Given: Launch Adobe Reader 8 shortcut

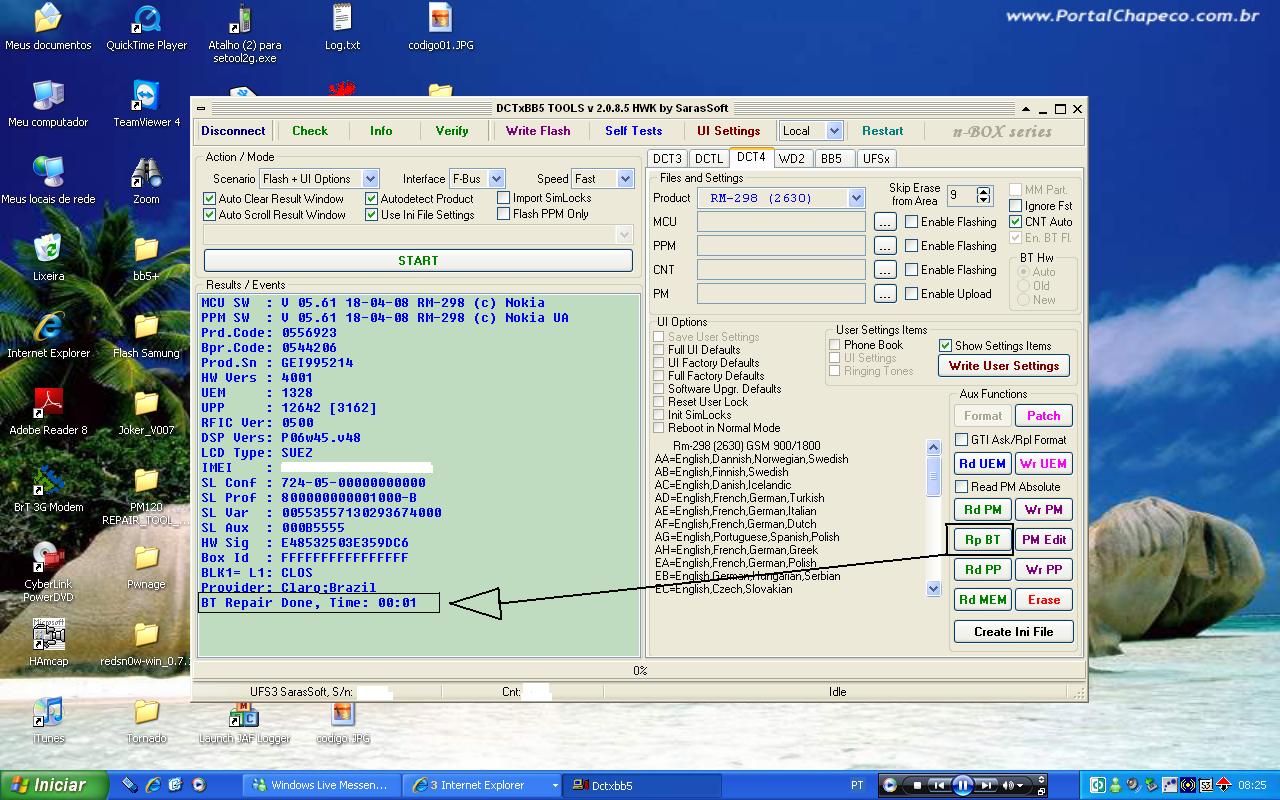Looking at the screenshot, I should pos(48,412).
